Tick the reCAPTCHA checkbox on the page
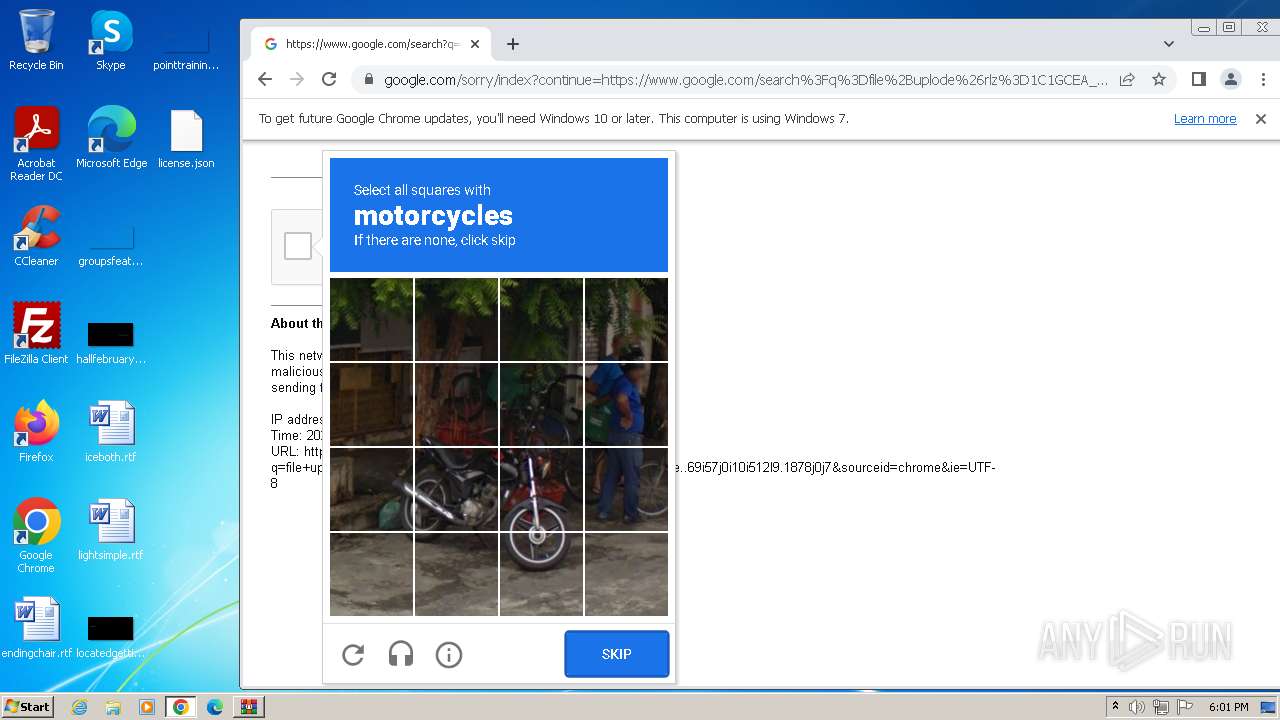The width and height of the screenshot is (1280, 720). tap(298, 246)
